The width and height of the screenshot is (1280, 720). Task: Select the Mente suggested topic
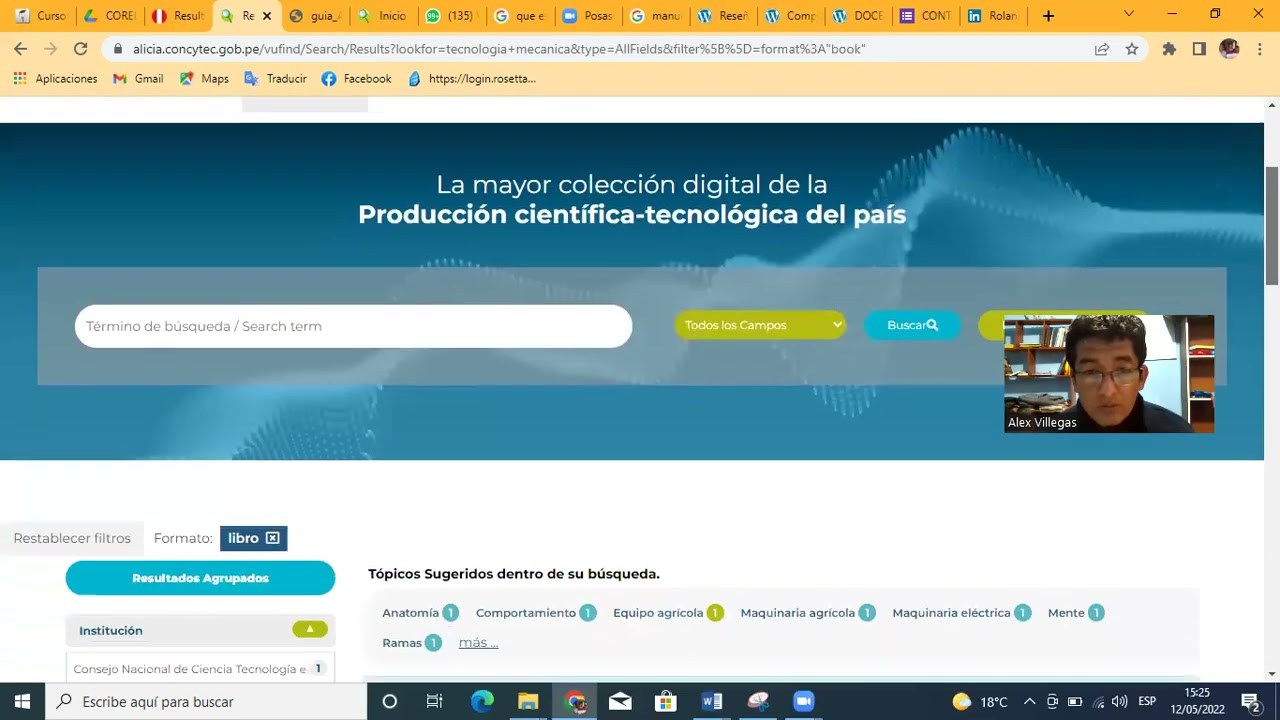[1076, 613]
